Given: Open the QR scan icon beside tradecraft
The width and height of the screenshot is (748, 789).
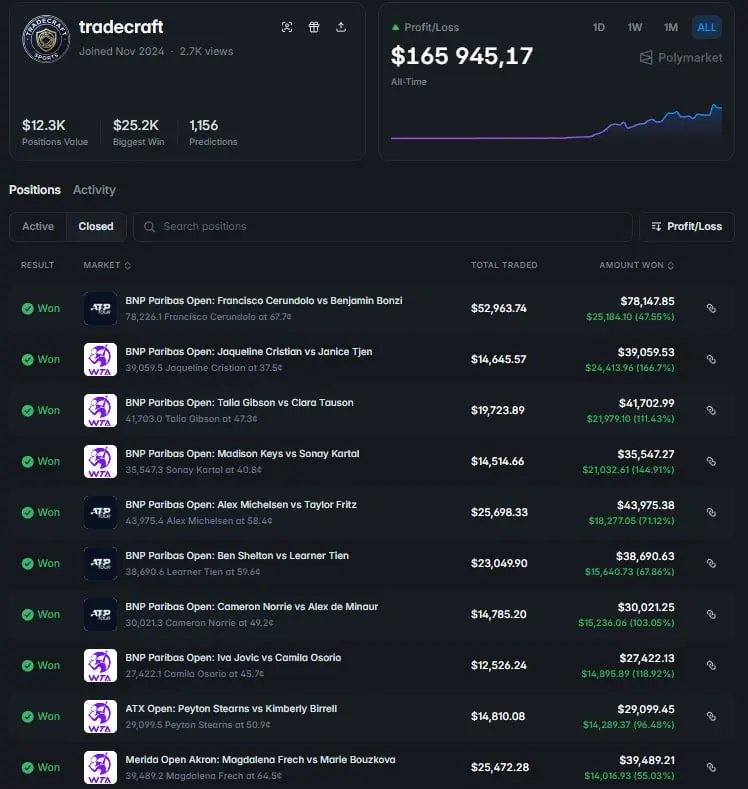Looking at the screenshot, I should pos(287,27).
